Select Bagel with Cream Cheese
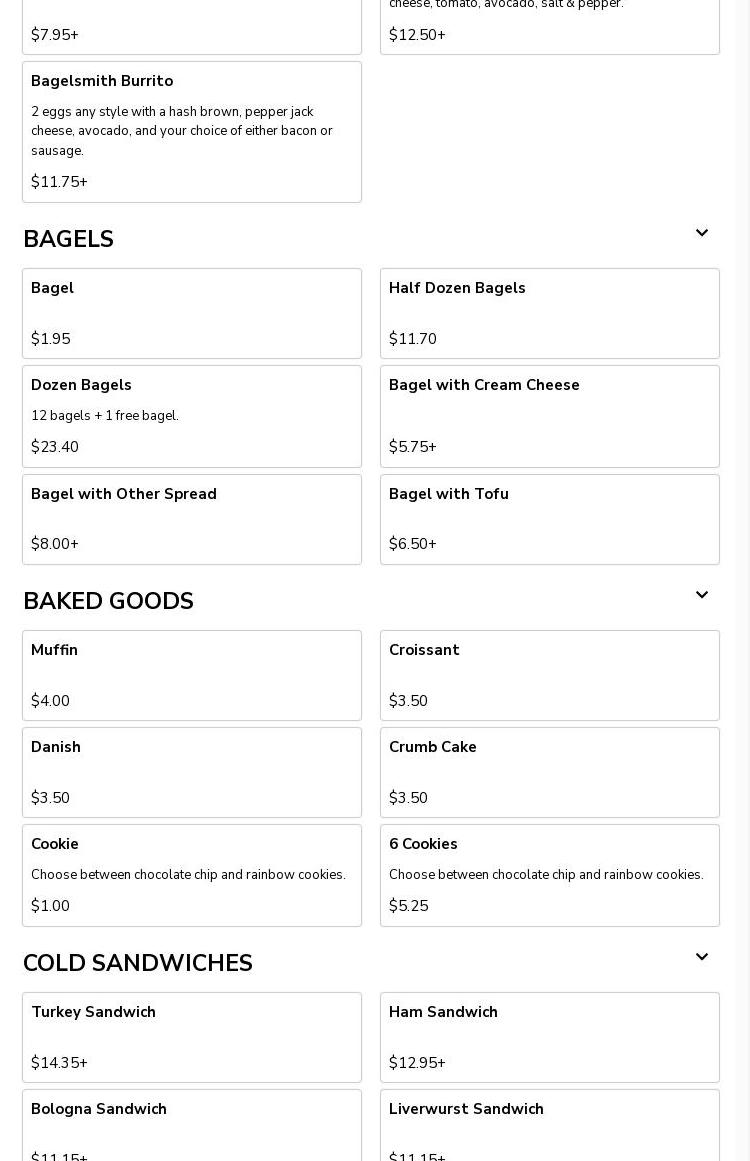 (x=549, y=416)
